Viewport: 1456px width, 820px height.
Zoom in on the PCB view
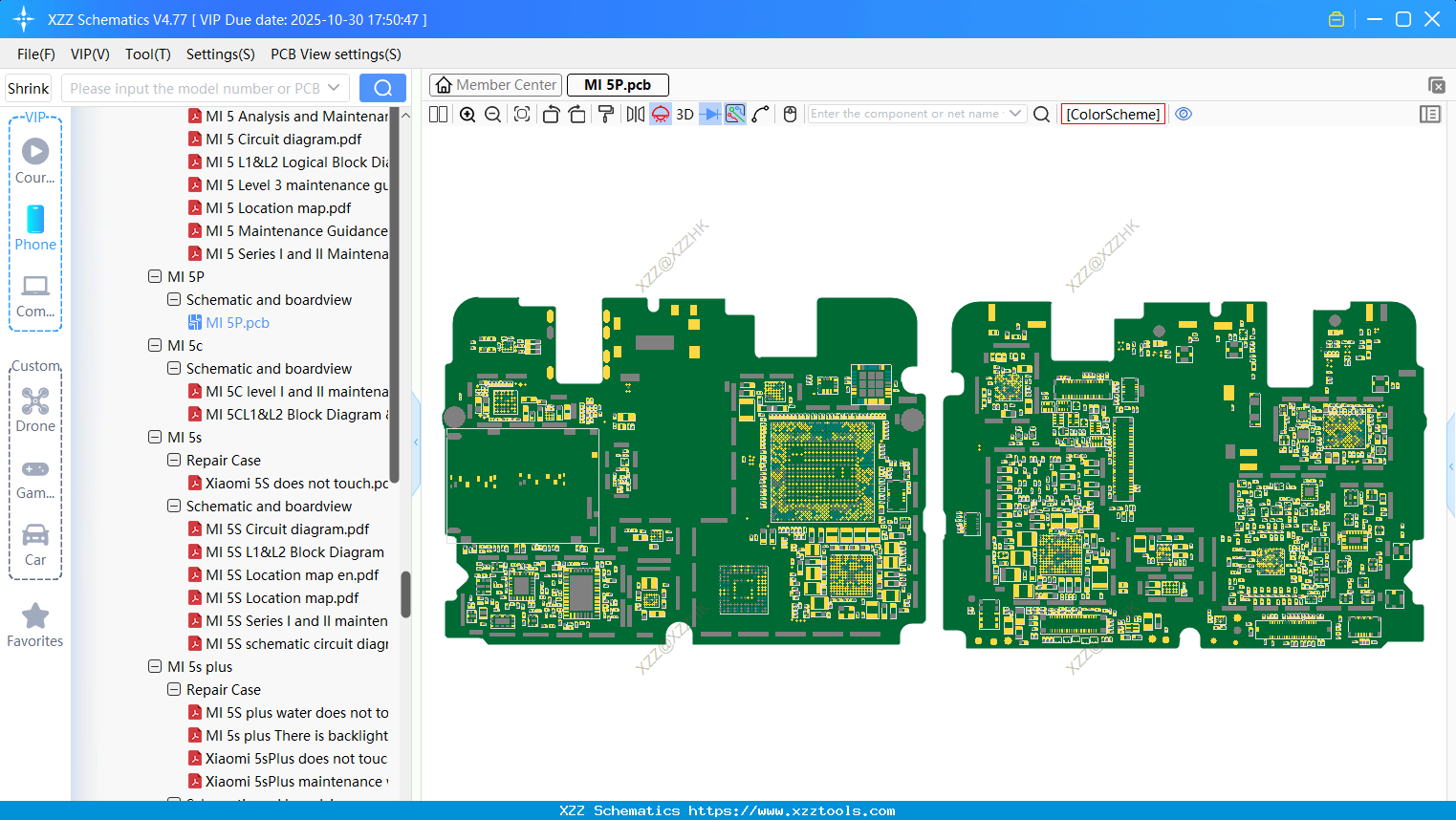(x=467, y=114)
